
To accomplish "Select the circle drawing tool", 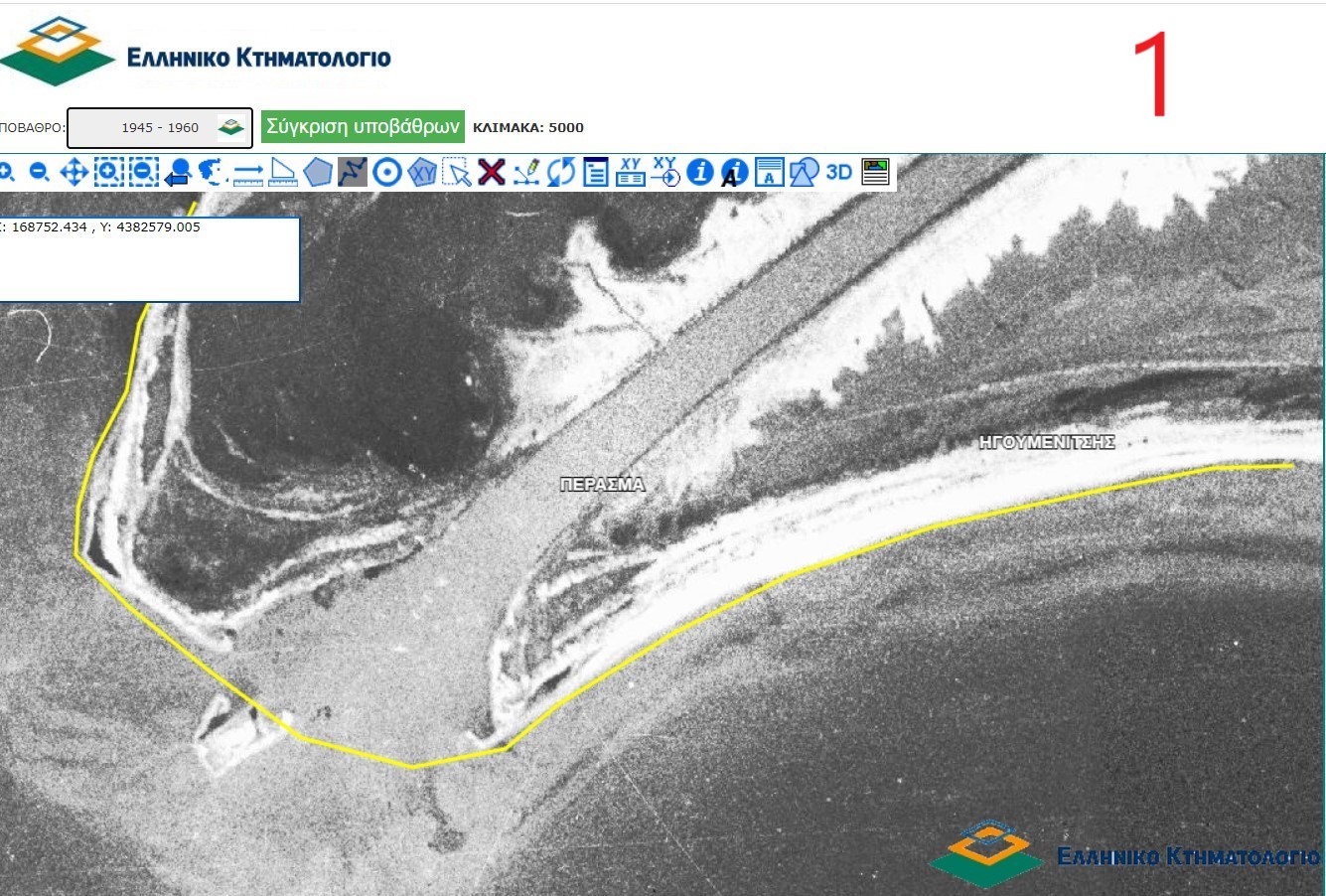I will tap(387, 172).
